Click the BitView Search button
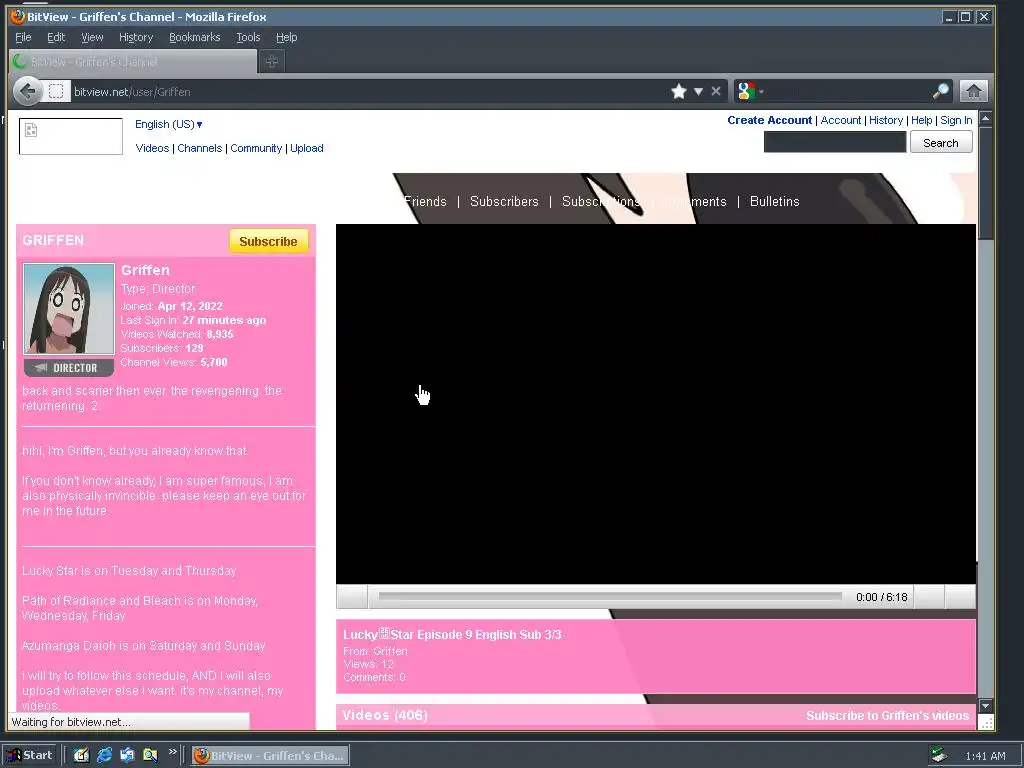The height and width of the screenshot is (768, 1024). click(x=941, y=142)
